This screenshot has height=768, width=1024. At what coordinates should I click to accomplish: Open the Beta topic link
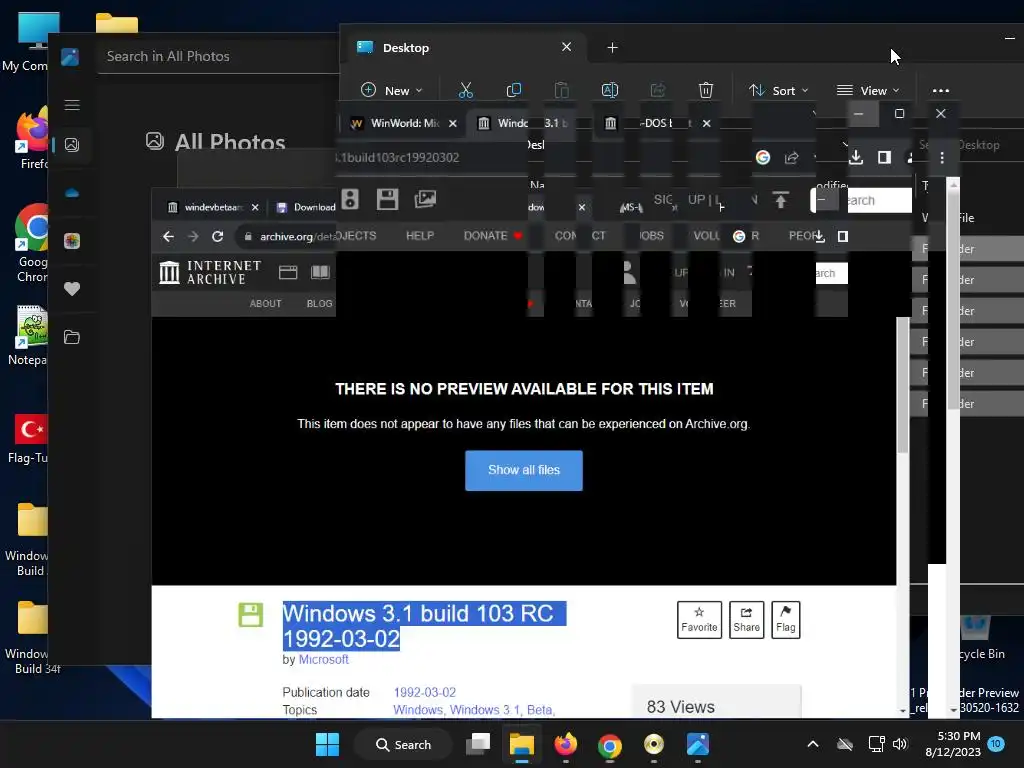click(541, 710)
